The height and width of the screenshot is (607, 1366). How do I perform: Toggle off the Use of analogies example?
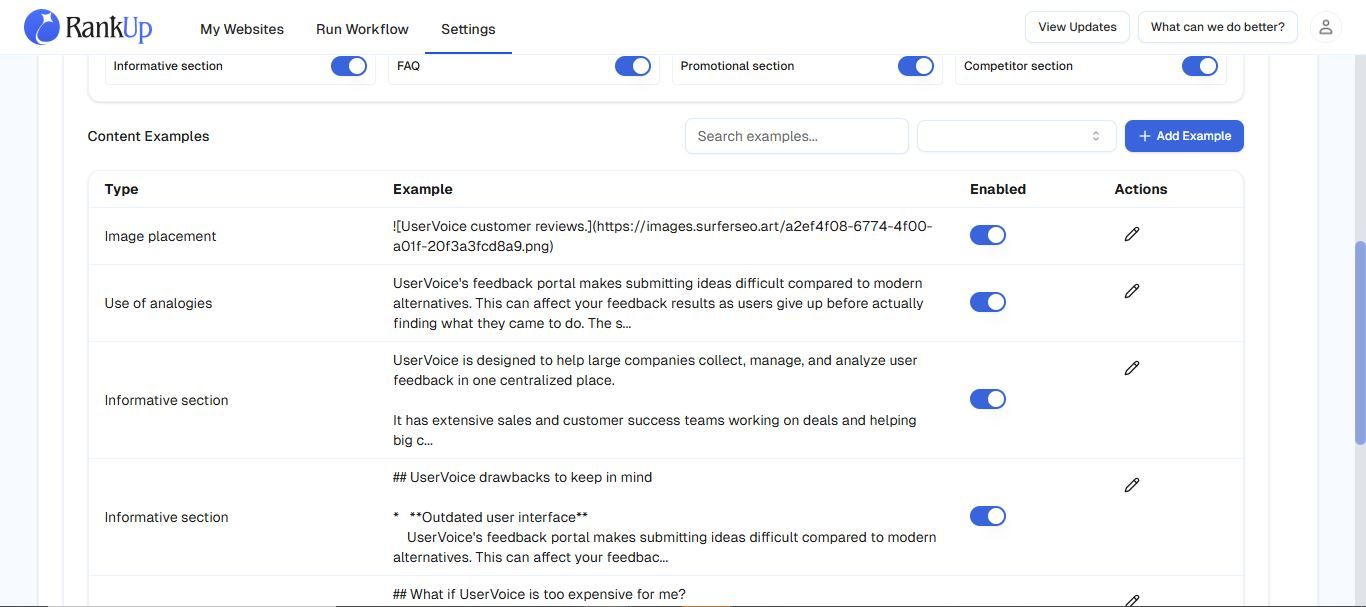click(x=987, y=302)
